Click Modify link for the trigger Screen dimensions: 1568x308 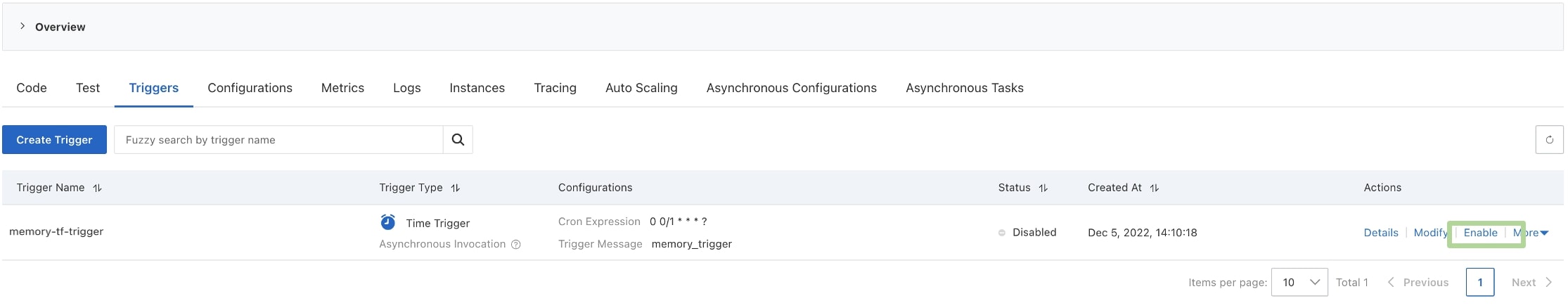click(1431, 233)
